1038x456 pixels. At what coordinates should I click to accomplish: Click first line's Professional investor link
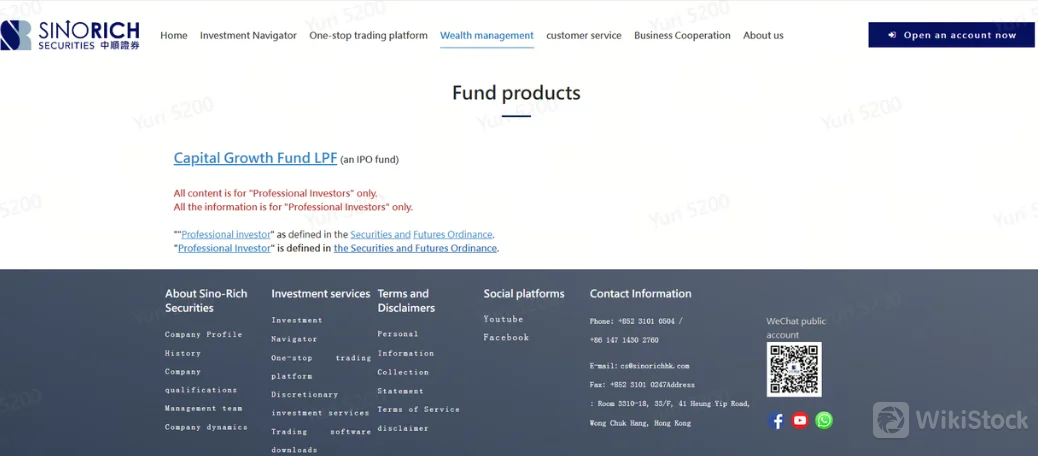point(226,234)
